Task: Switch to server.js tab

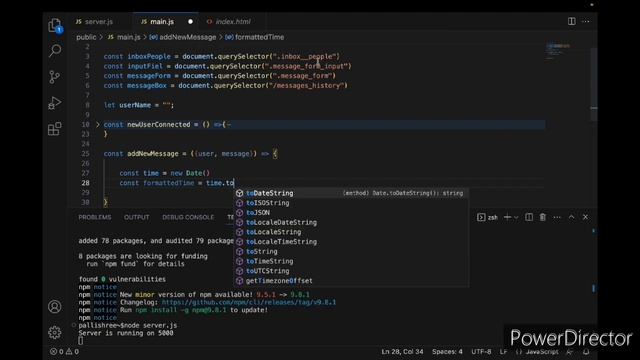Action: (94, 22)
